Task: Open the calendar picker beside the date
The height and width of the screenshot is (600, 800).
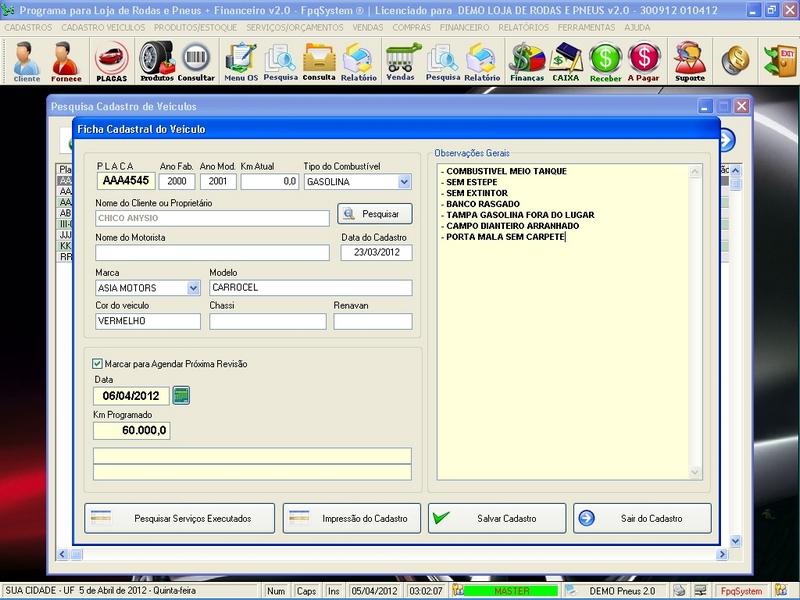Action: coord(181,396)
